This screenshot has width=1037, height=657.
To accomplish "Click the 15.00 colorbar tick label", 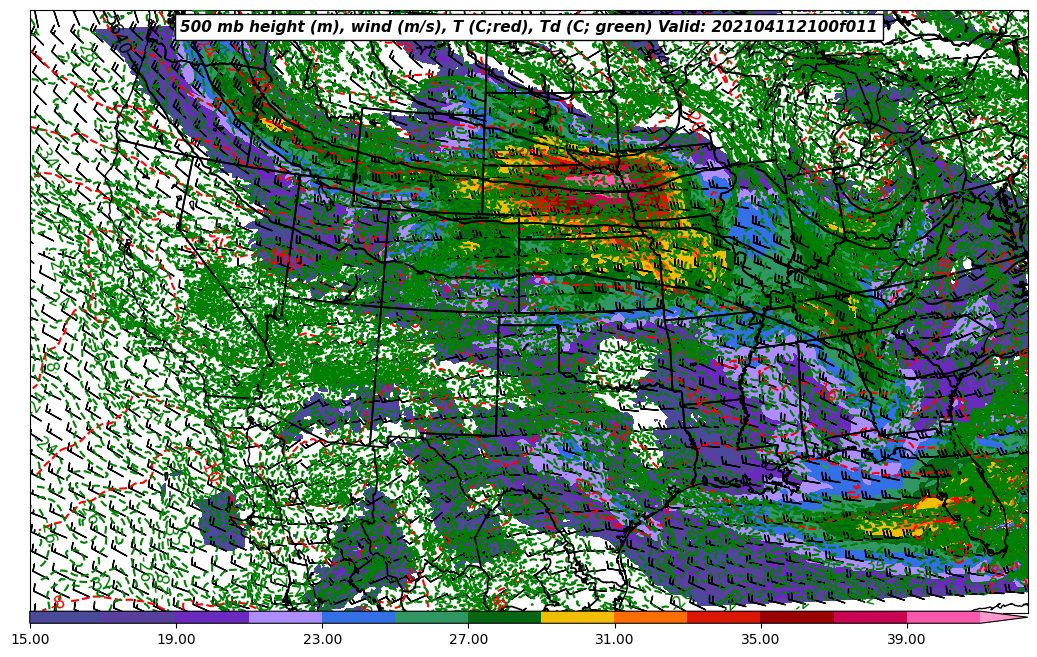I will coord(30,639).
